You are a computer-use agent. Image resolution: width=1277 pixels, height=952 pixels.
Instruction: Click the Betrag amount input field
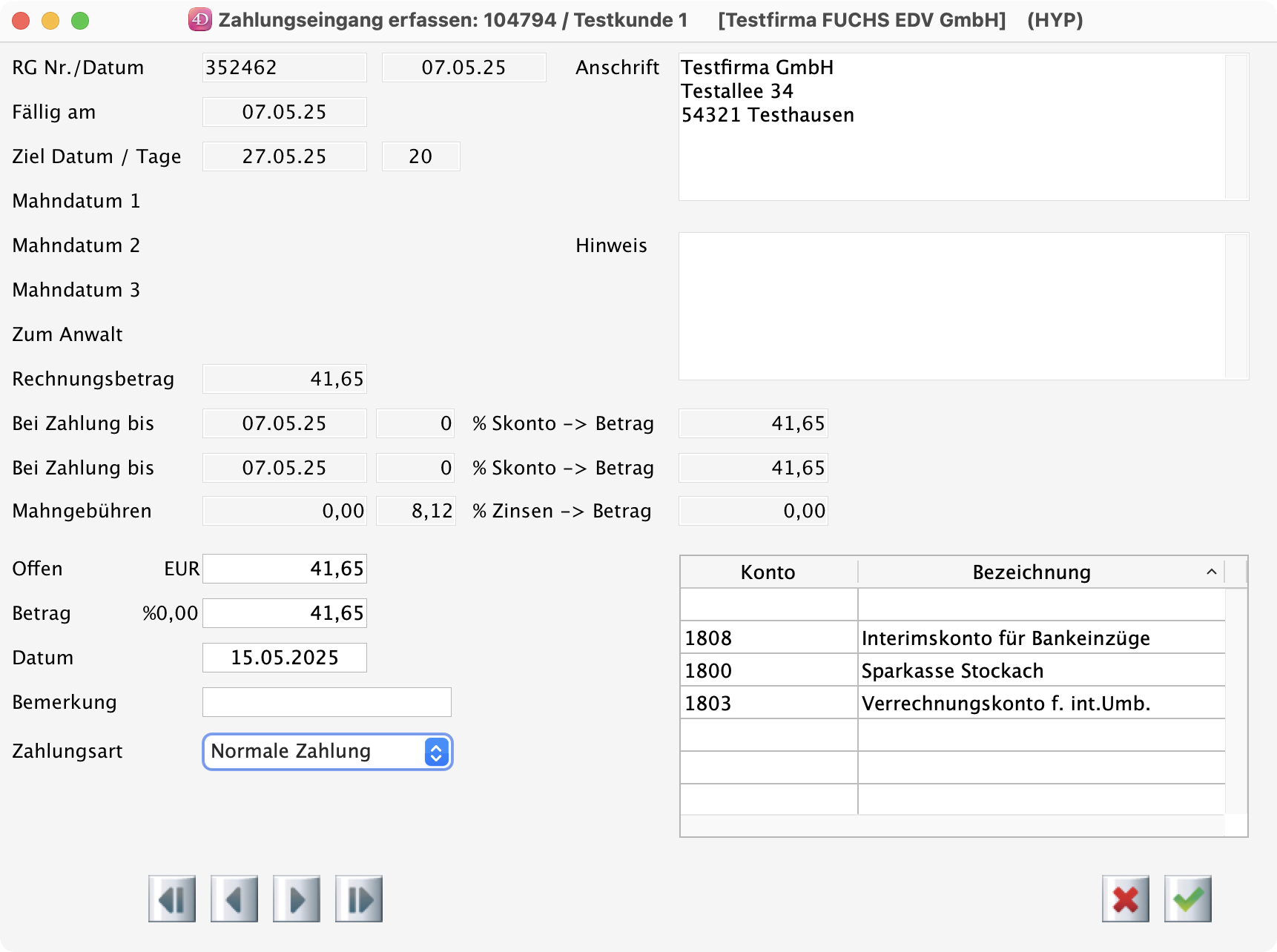[x=285, y=613]
